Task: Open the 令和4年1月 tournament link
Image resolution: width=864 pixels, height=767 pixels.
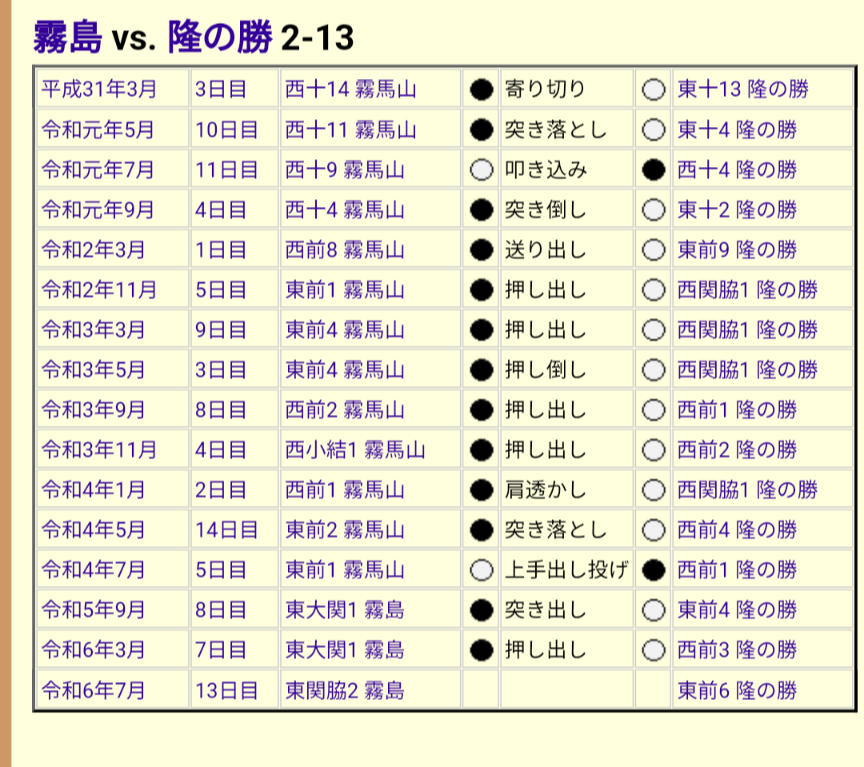Action: (x=93, y=490)
